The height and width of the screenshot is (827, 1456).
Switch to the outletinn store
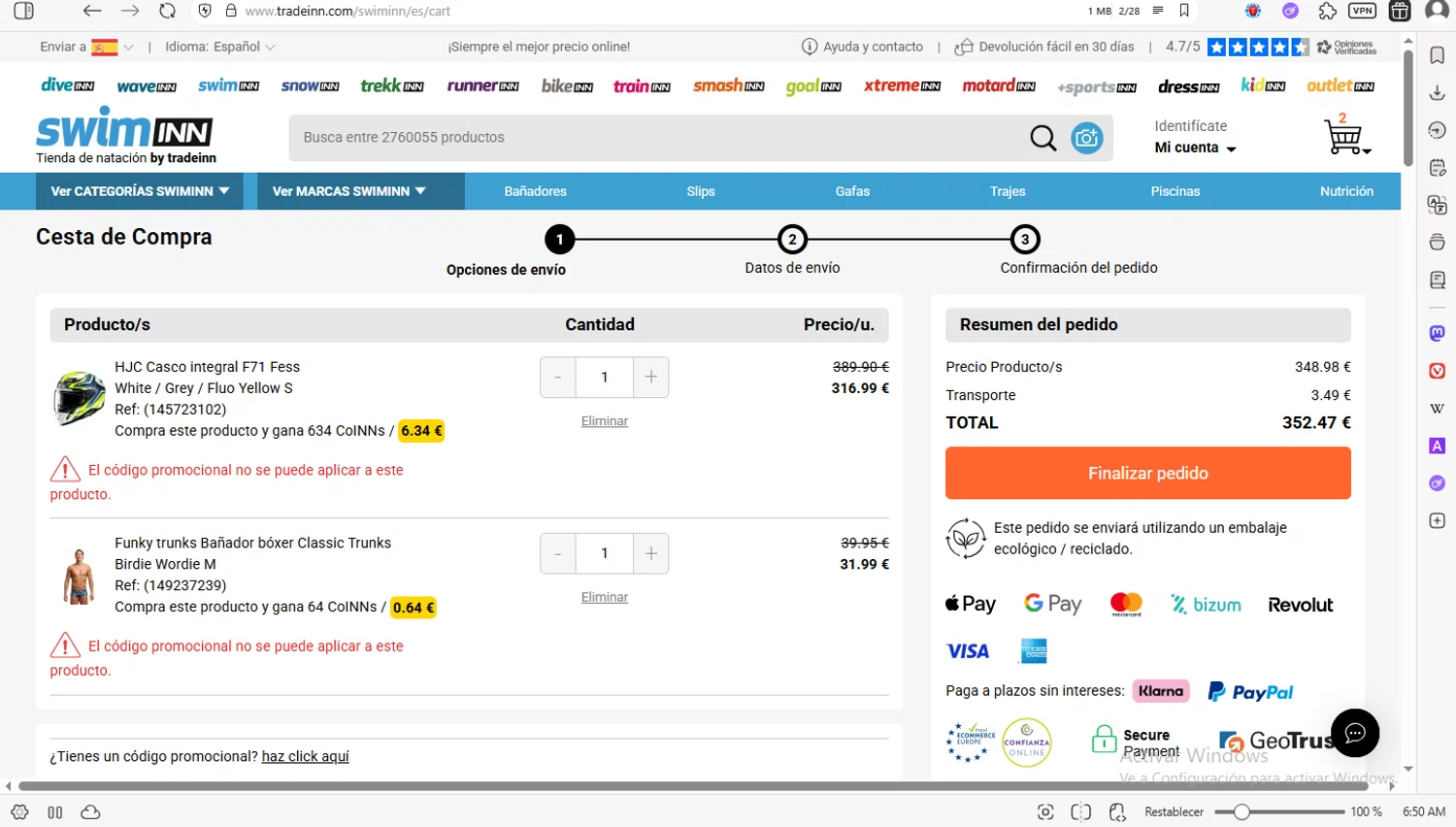1340,85
